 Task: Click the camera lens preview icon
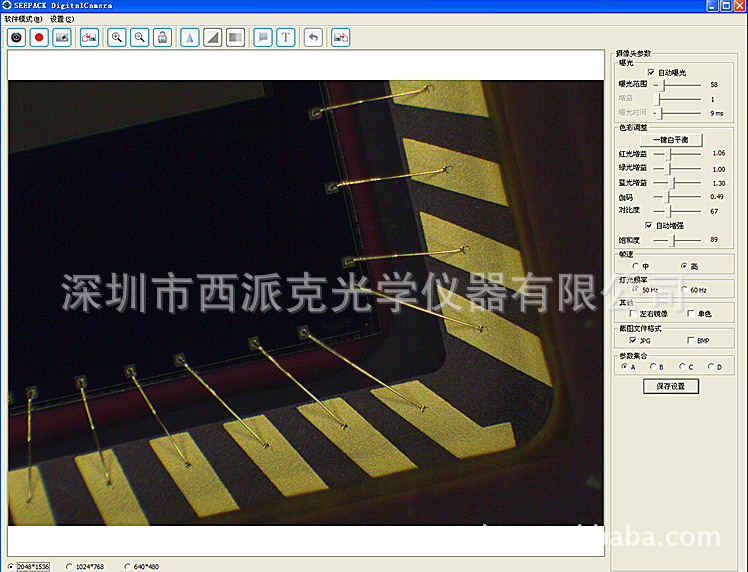click(x=16, y=37)
